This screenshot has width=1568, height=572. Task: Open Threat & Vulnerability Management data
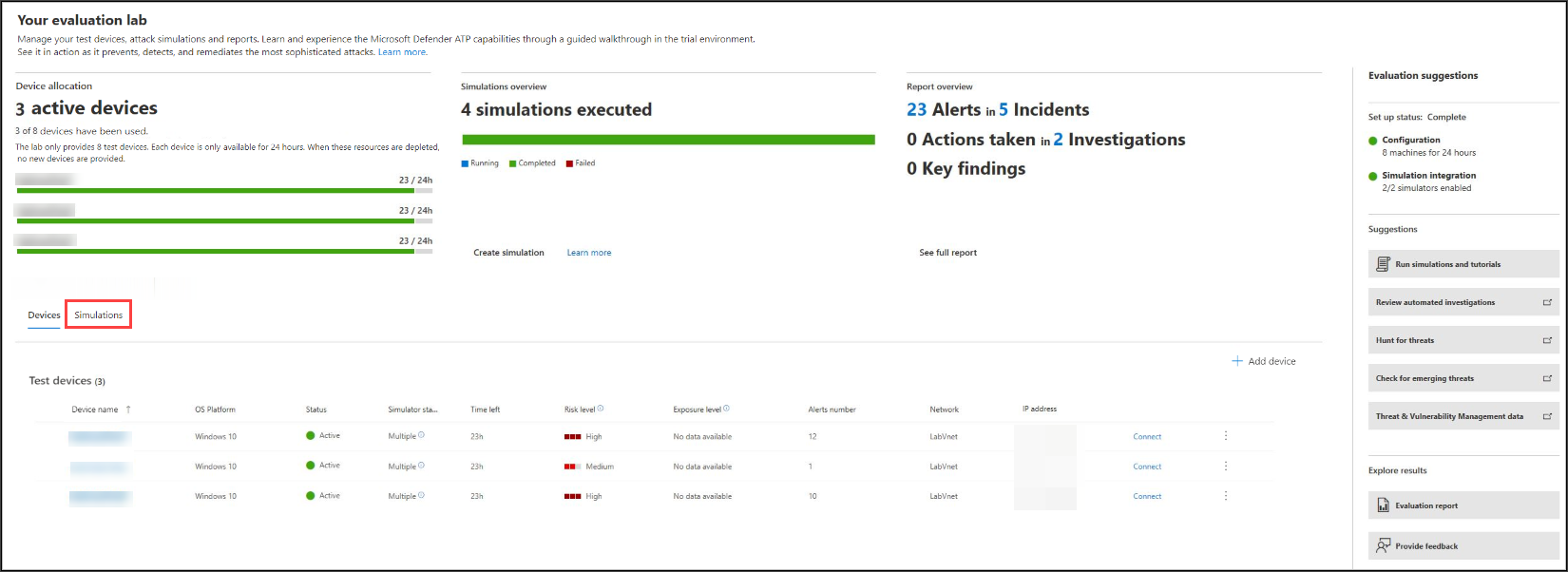point(1463,416)
